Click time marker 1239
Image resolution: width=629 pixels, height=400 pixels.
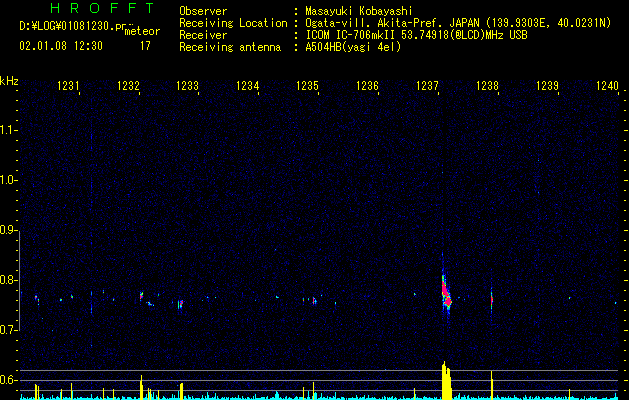547,85
